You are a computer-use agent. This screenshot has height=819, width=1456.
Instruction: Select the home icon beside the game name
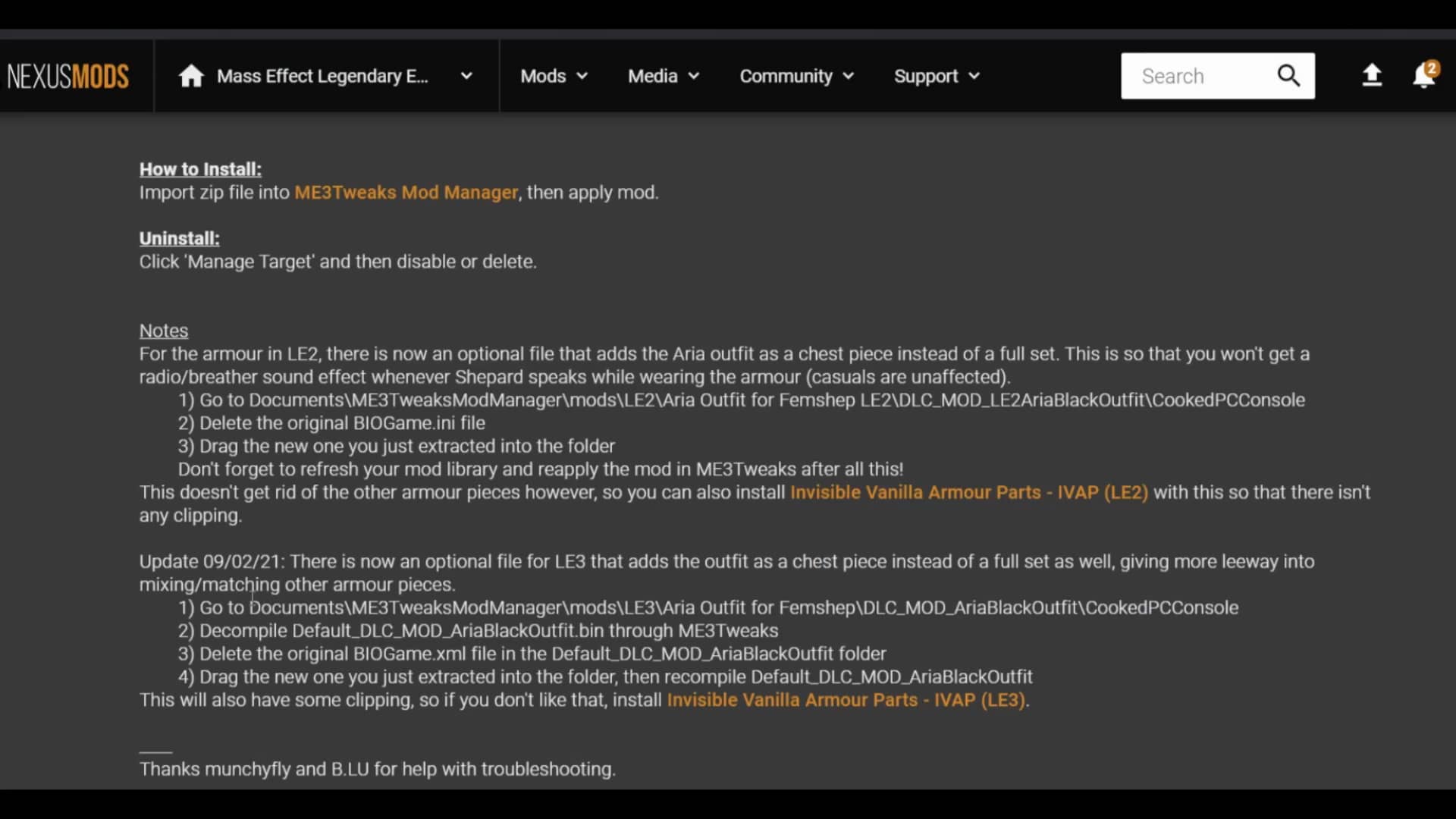pos(190,76)
